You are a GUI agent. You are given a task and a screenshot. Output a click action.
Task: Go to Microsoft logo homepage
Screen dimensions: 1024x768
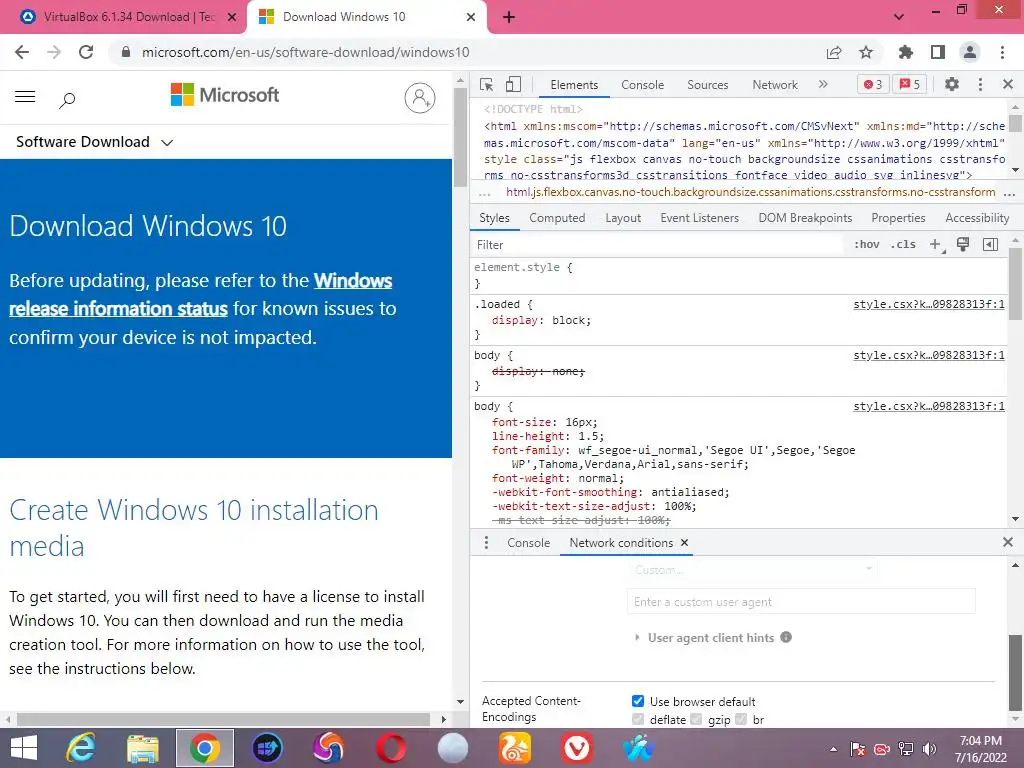225,95
